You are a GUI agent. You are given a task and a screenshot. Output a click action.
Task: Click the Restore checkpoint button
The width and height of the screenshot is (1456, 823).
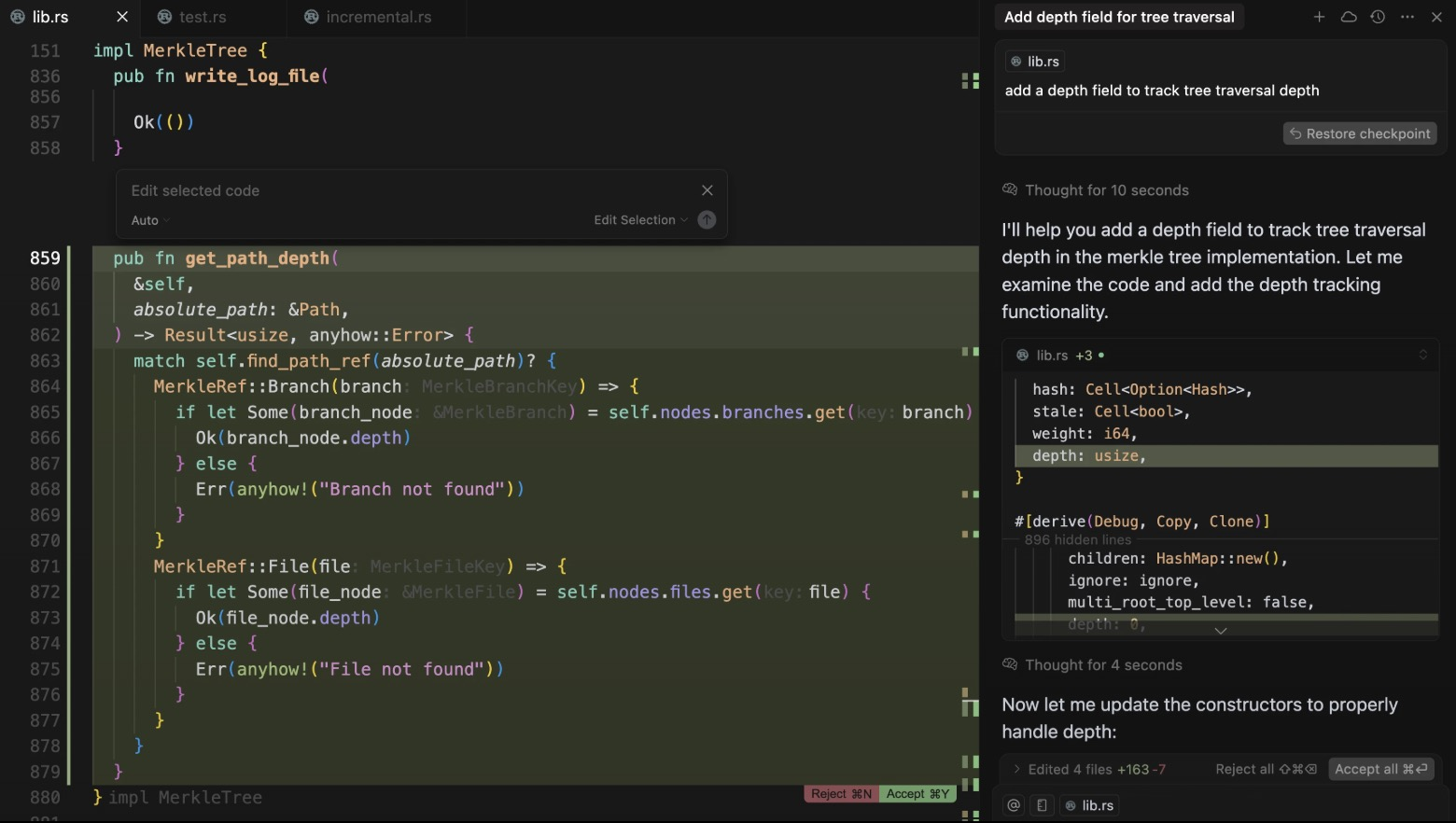click(x=1360, y=133)
